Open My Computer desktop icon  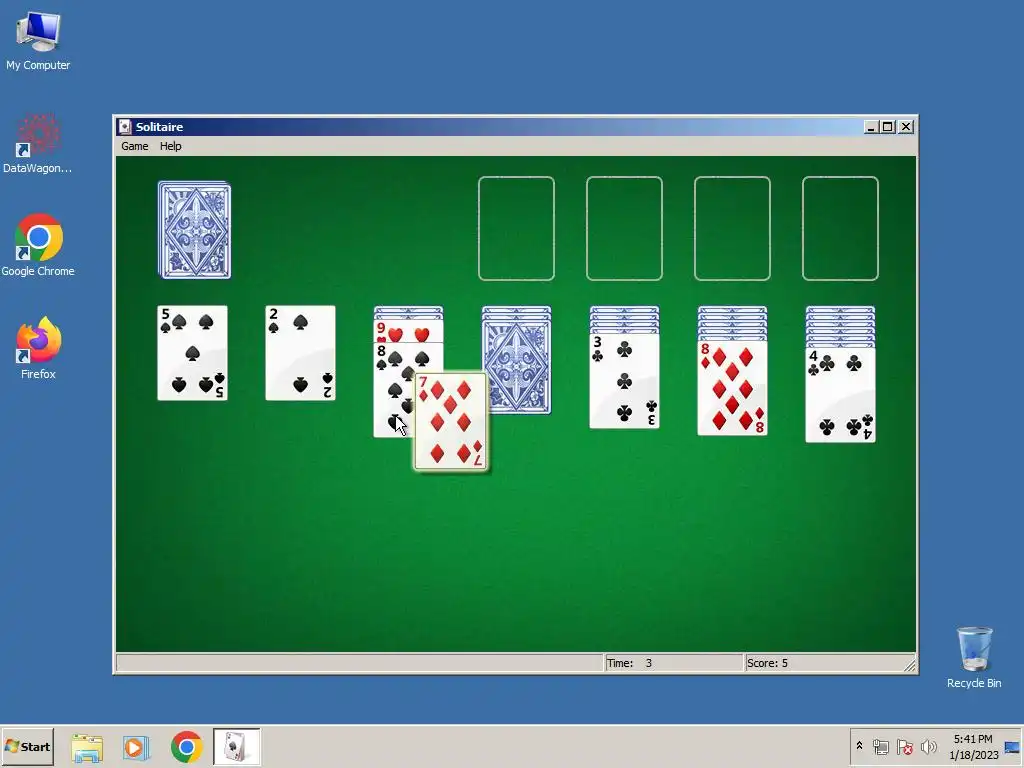click(x=38, y=40)
